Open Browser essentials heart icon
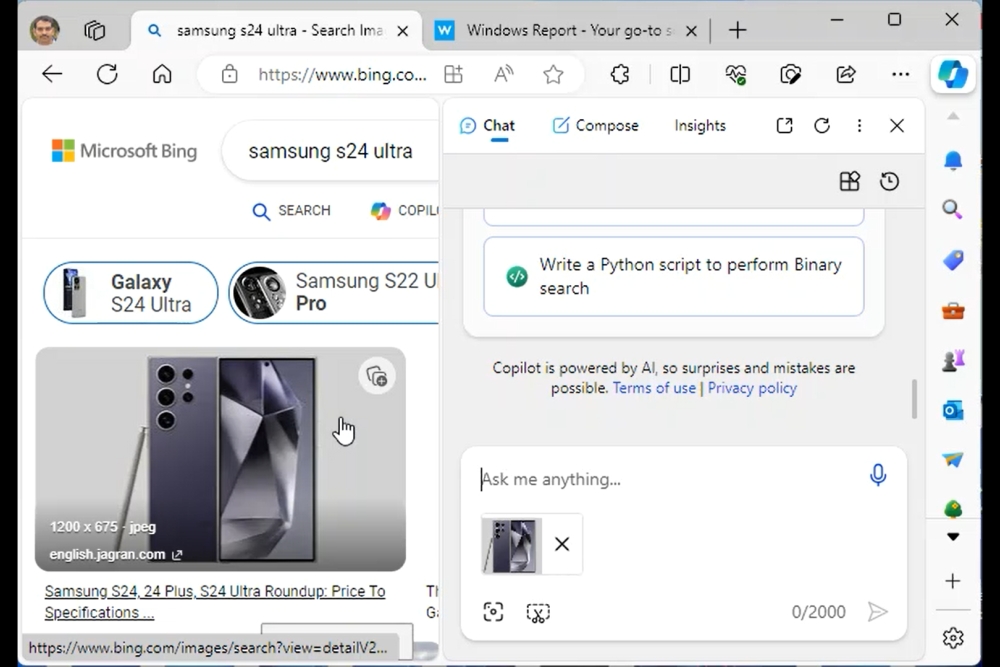 coord(735,75)
